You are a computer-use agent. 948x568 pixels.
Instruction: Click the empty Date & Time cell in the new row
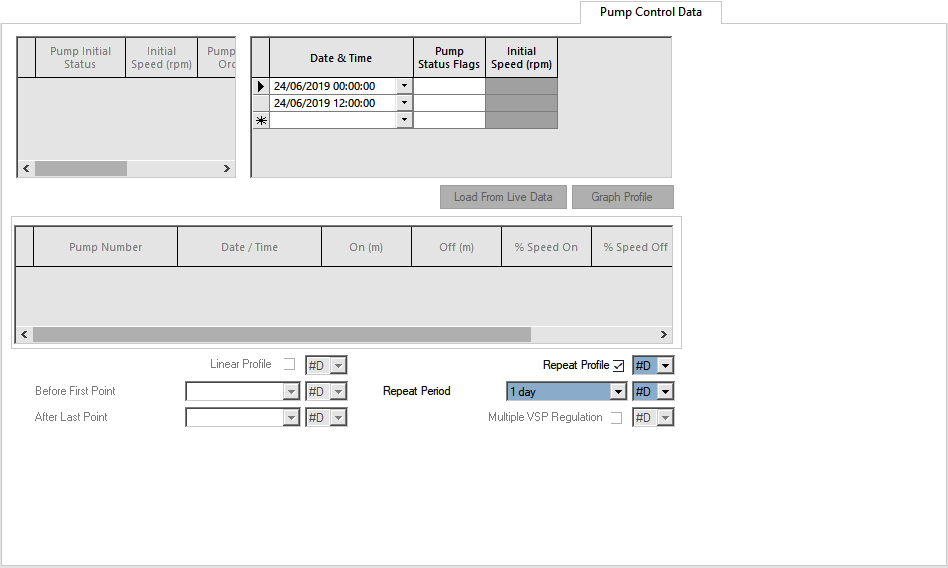click(334, 120)
